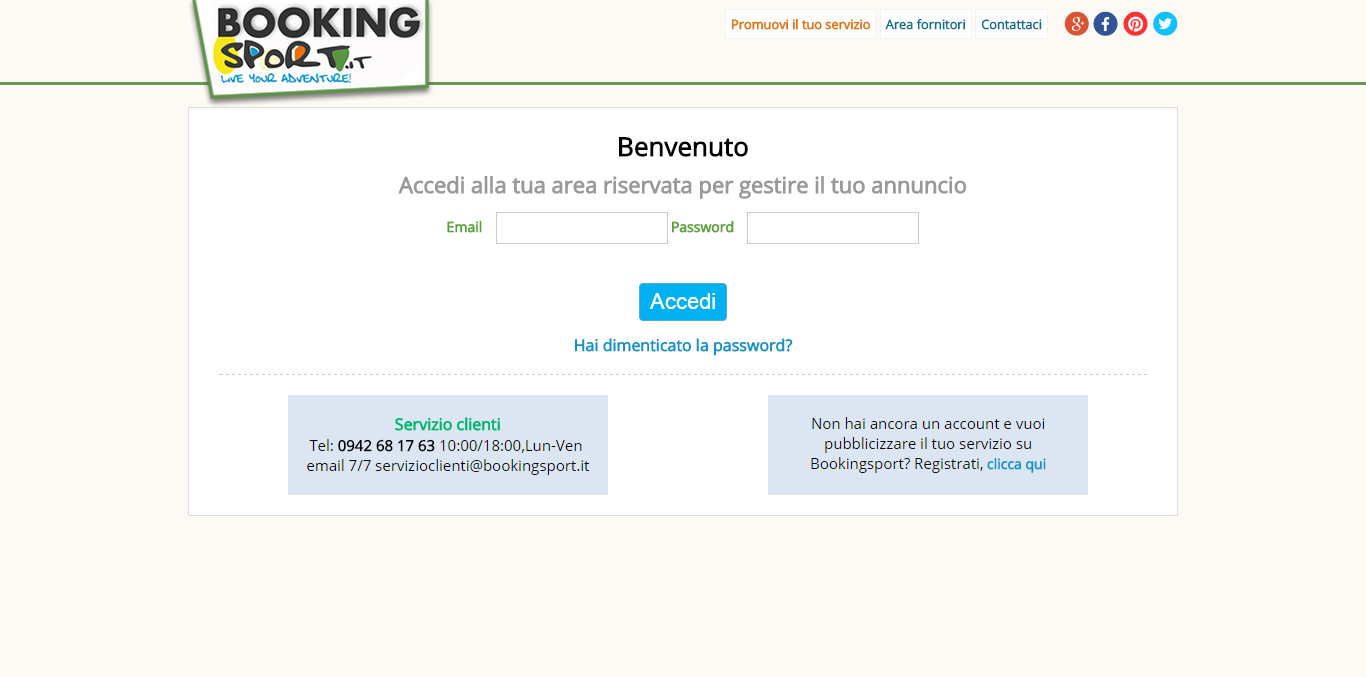
Task: Open the Pinterest social icon
Action: 1135,24
